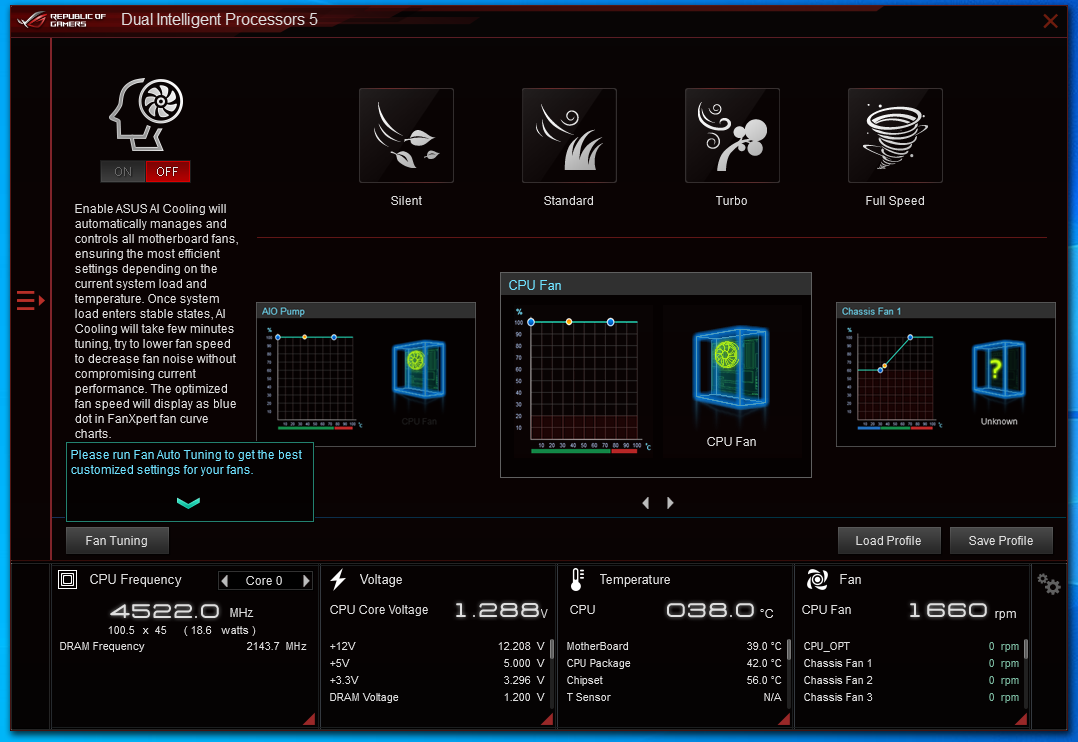This screenshot has height=742, width=1078.
Task: Click the CPU Fan computer case icon
Action: 731,367
